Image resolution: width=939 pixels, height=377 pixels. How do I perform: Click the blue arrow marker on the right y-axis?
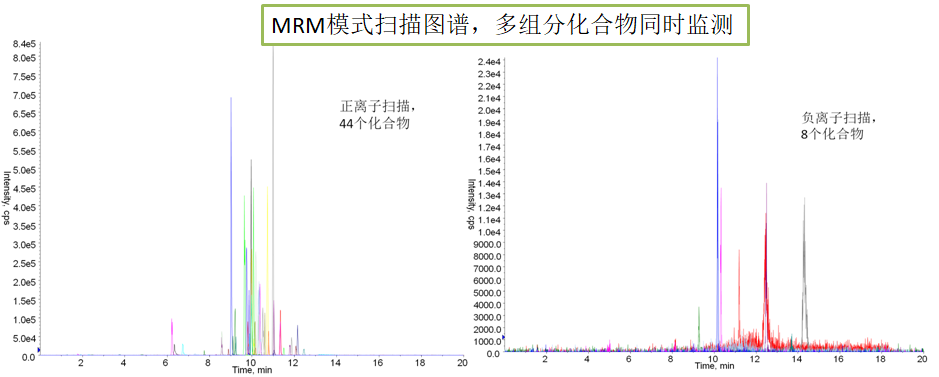(x=504, y=338)
